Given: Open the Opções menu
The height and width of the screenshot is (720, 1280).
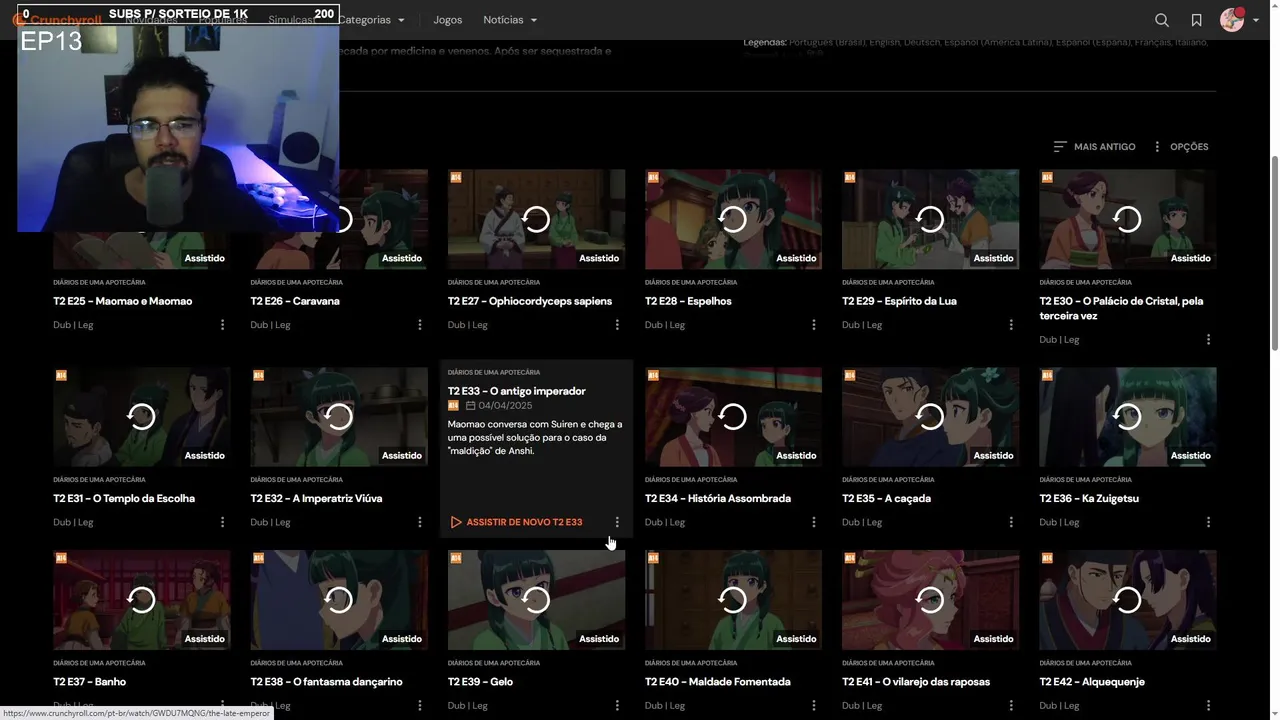Looking at the screenshot, I should 1180,147.
